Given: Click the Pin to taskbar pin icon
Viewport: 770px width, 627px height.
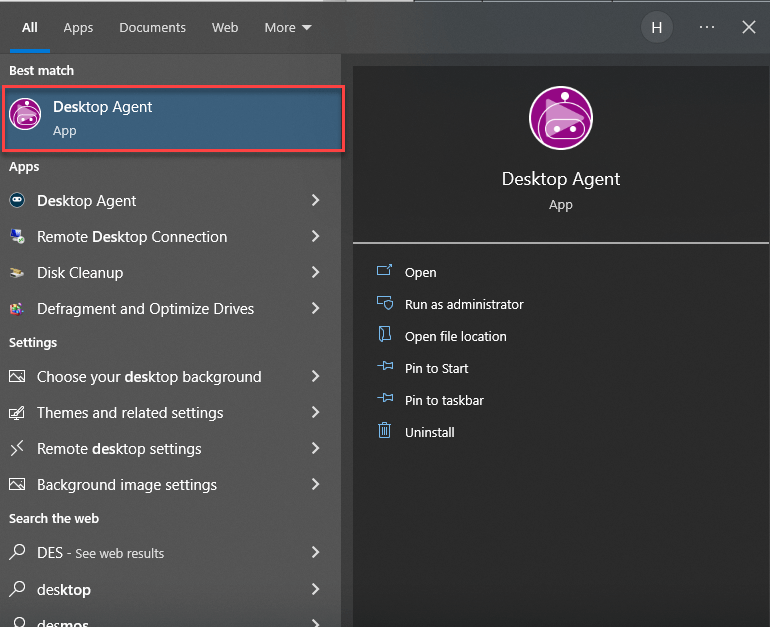Looking at the screenshot, I should (x=384, y=400).
